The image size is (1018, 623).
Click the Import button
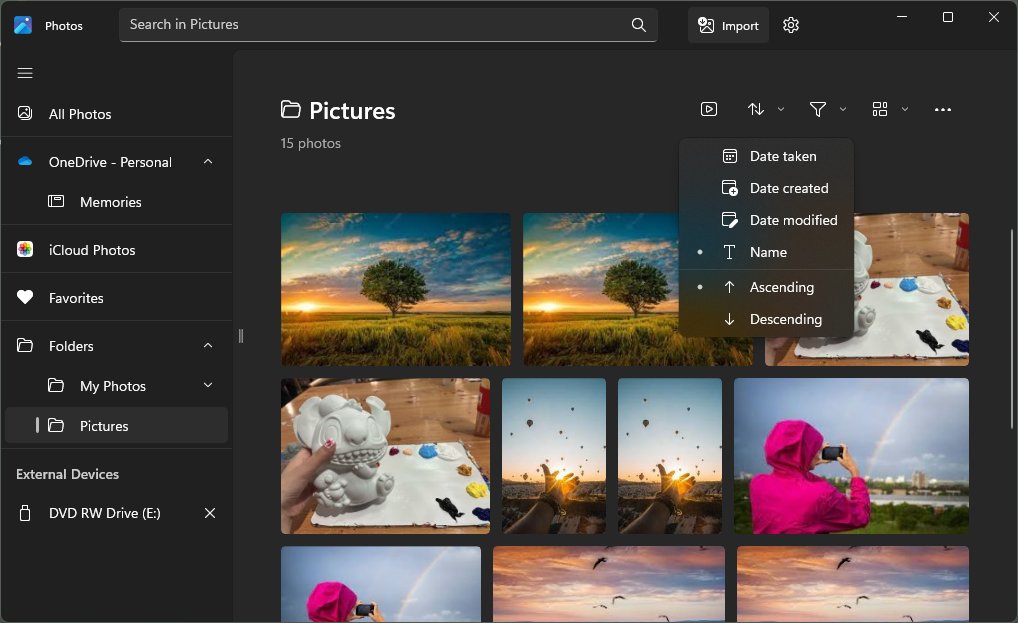pyautogui.click(x=728, y=25)
